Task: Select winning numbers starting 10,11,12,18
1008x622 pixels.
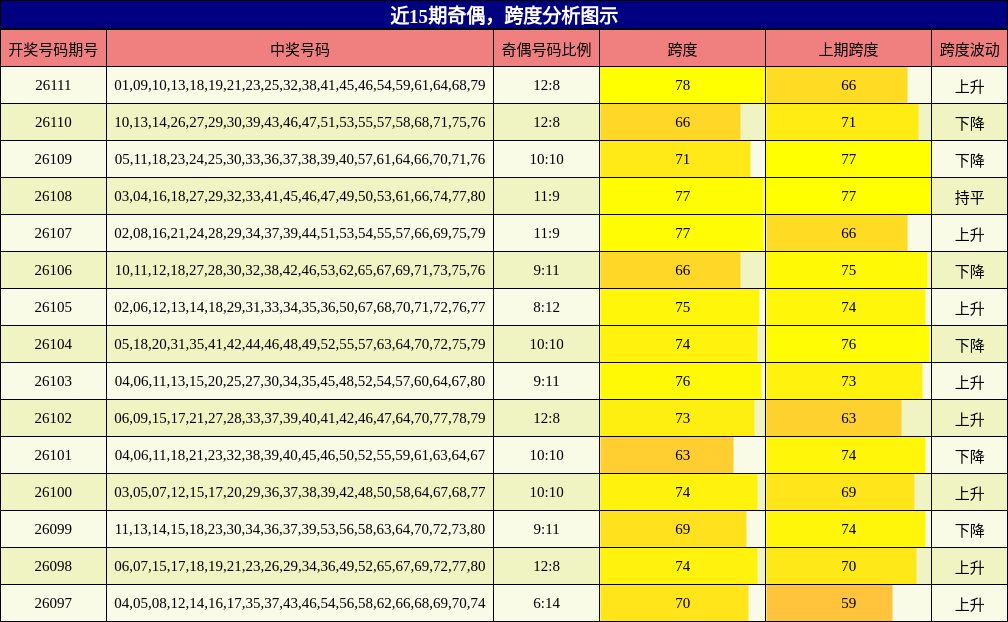Action: tap(300, 270)
